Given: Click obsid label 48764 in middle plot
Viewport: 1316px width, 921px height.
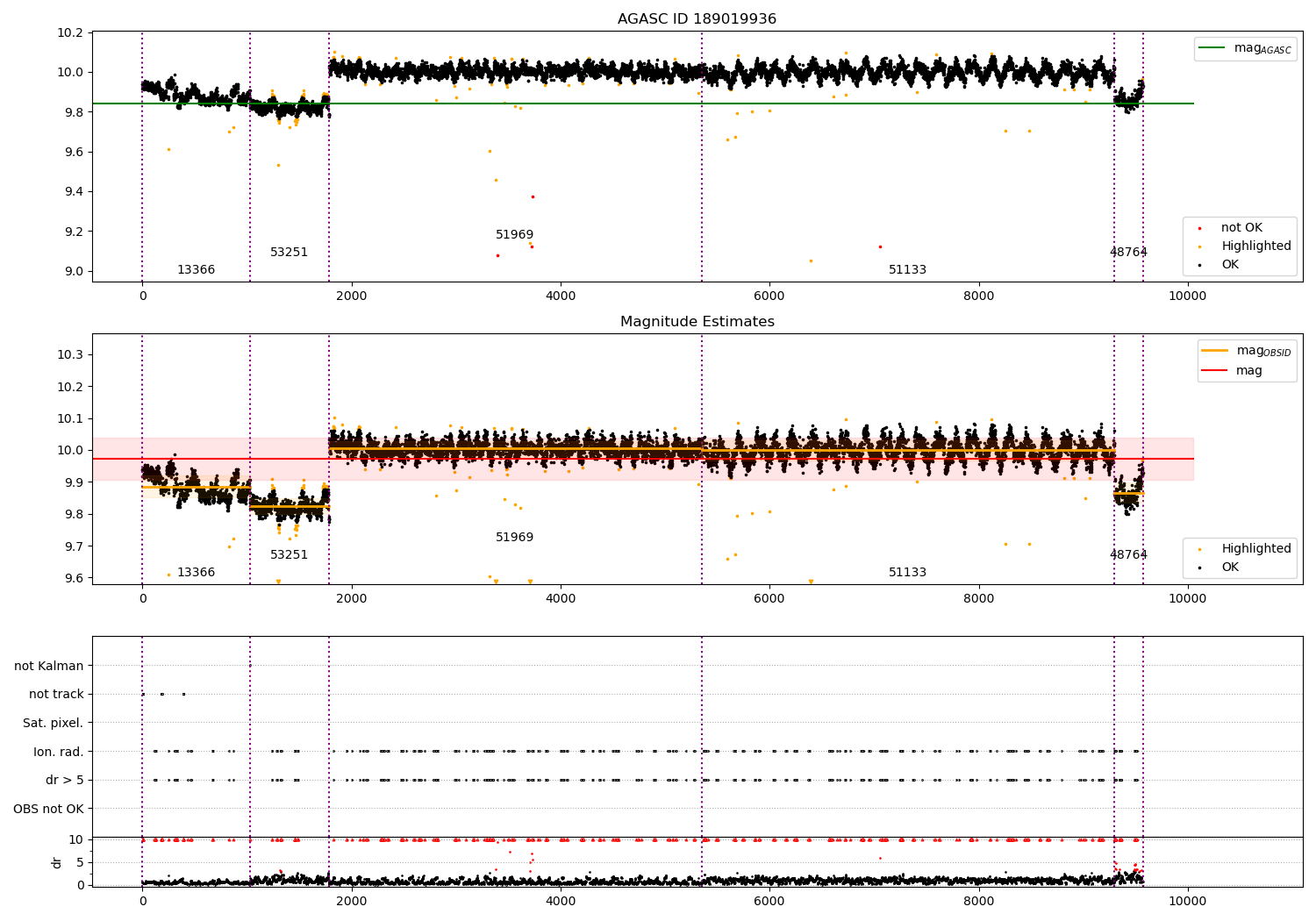Looking at the screenshot, I should tap(1128, 555).
